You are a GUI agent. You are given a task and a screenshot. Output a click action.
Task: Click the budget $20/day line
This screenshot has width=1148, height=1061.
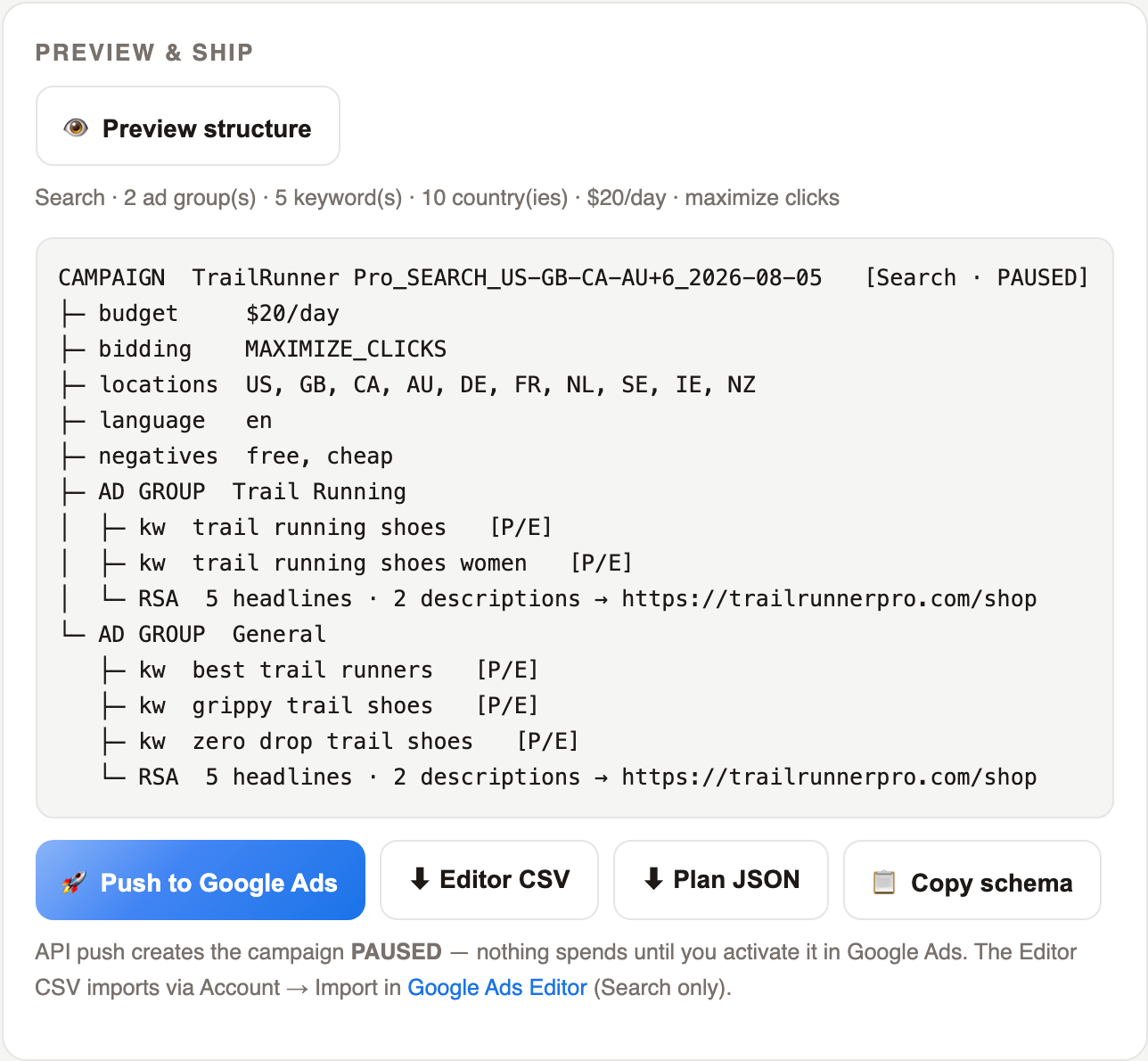click(x=200, y=313)
